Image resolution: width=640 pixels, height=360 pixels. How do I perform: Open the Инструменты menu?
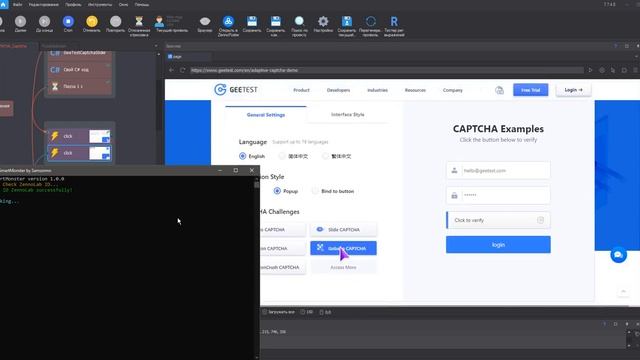100,4
